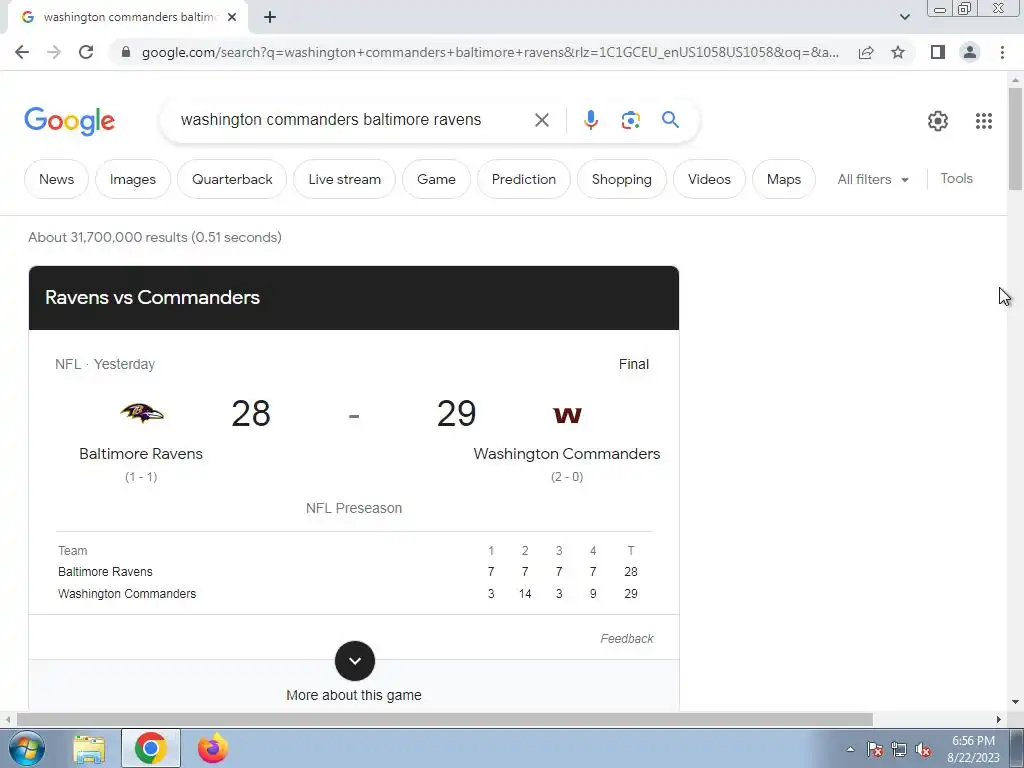Open File Explorer from taskbar
The width and height of the screenshot is (1024, 768).
click(89, 748)
